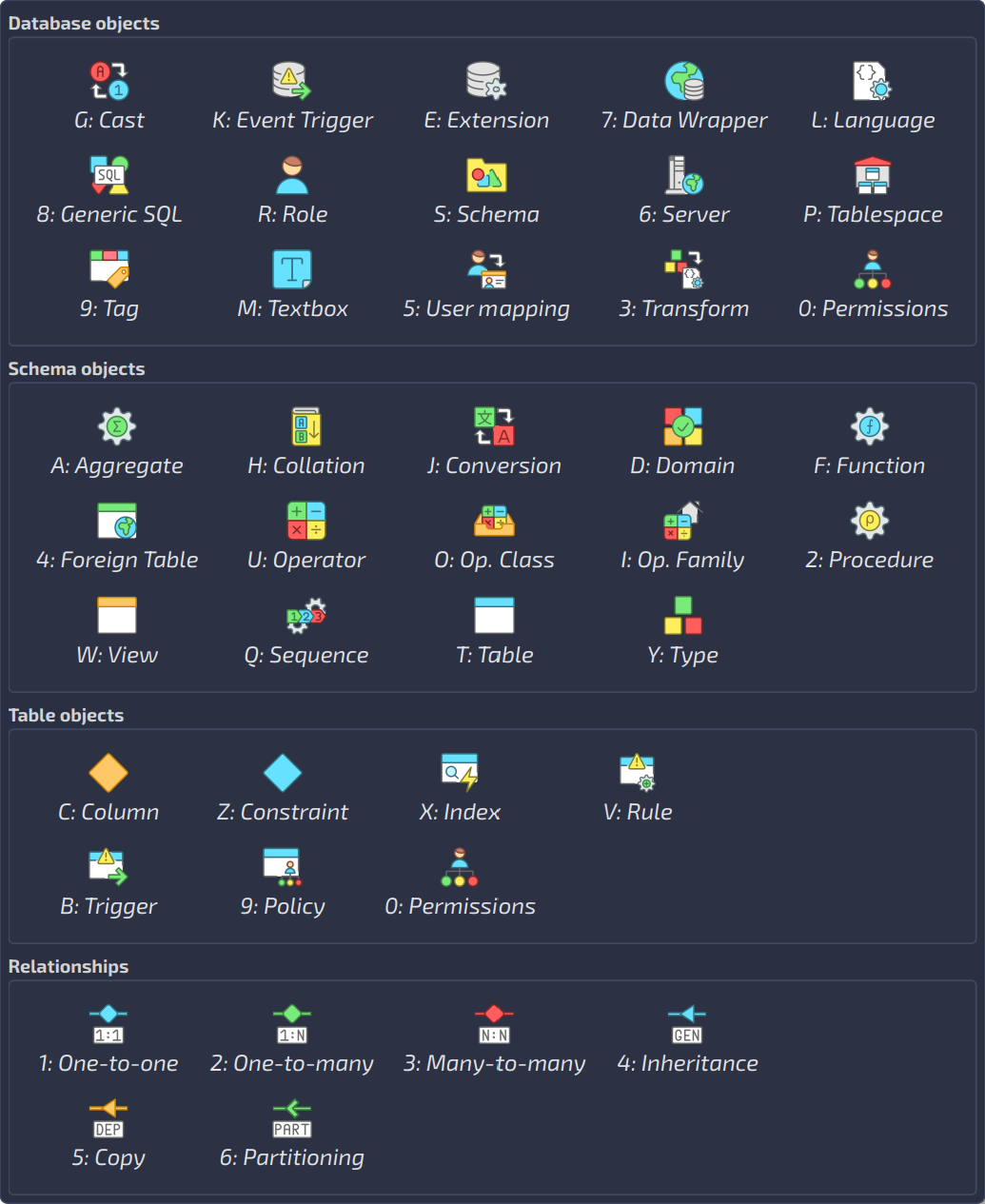Select the Data Wrapper globe icon
This screenshot has width=985, height=1204.
[684, 81]
